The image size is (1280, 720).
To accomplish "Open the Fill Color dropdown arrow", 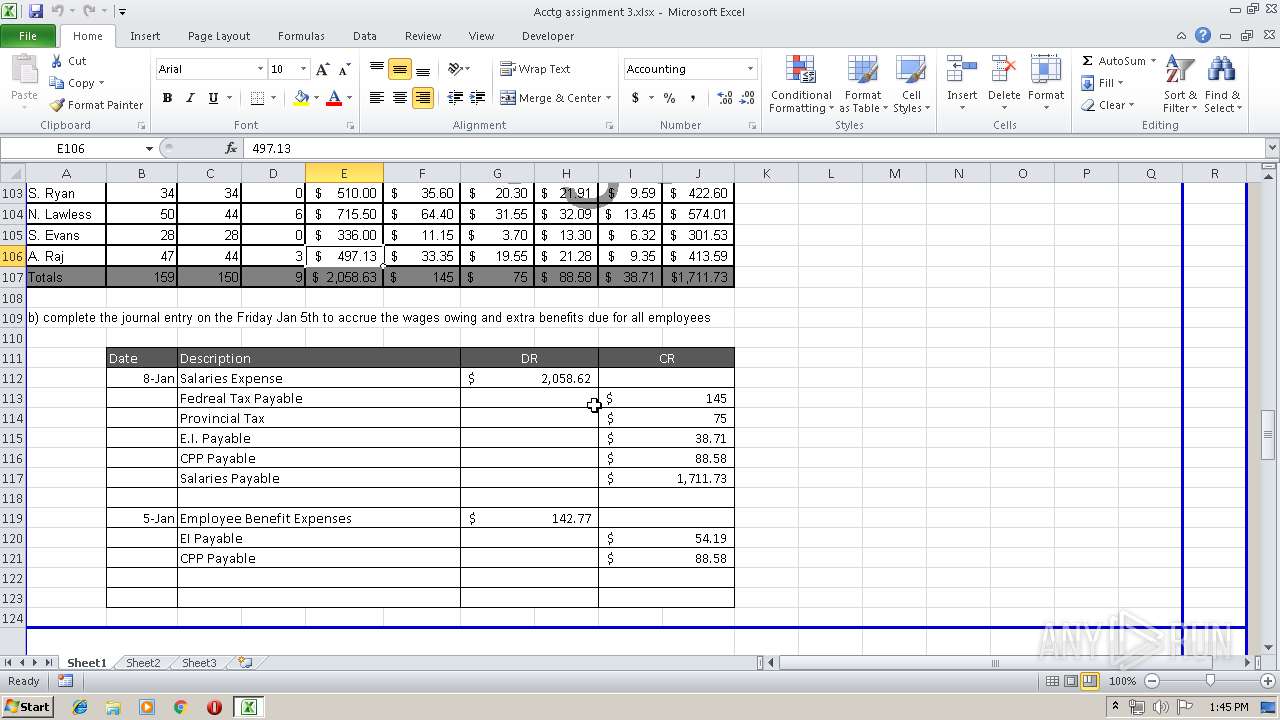I will coord(316,98).
